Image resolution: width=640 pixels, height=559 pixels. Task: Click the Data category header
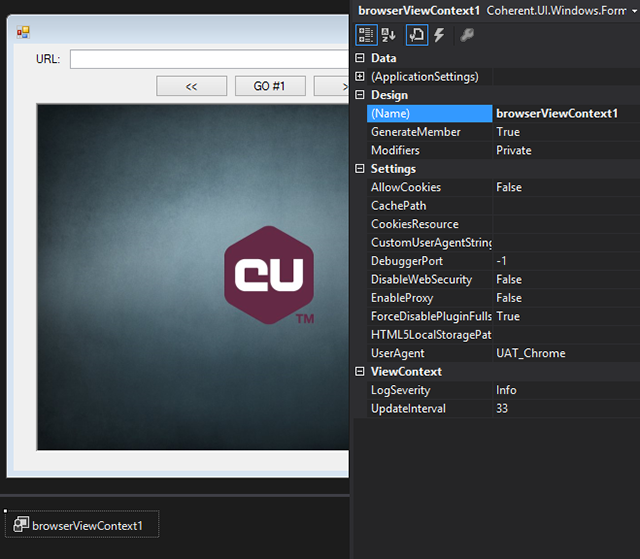(x=384, y=58)
